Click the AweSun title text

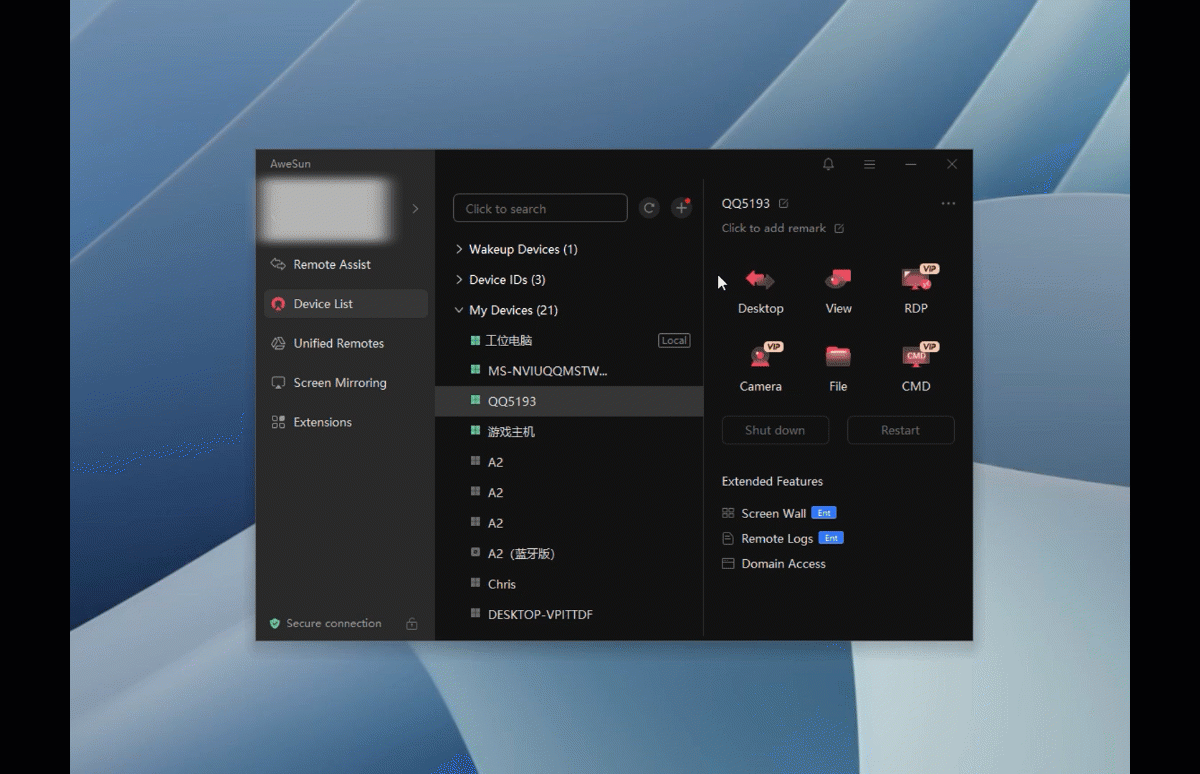(x=290, y=164)
